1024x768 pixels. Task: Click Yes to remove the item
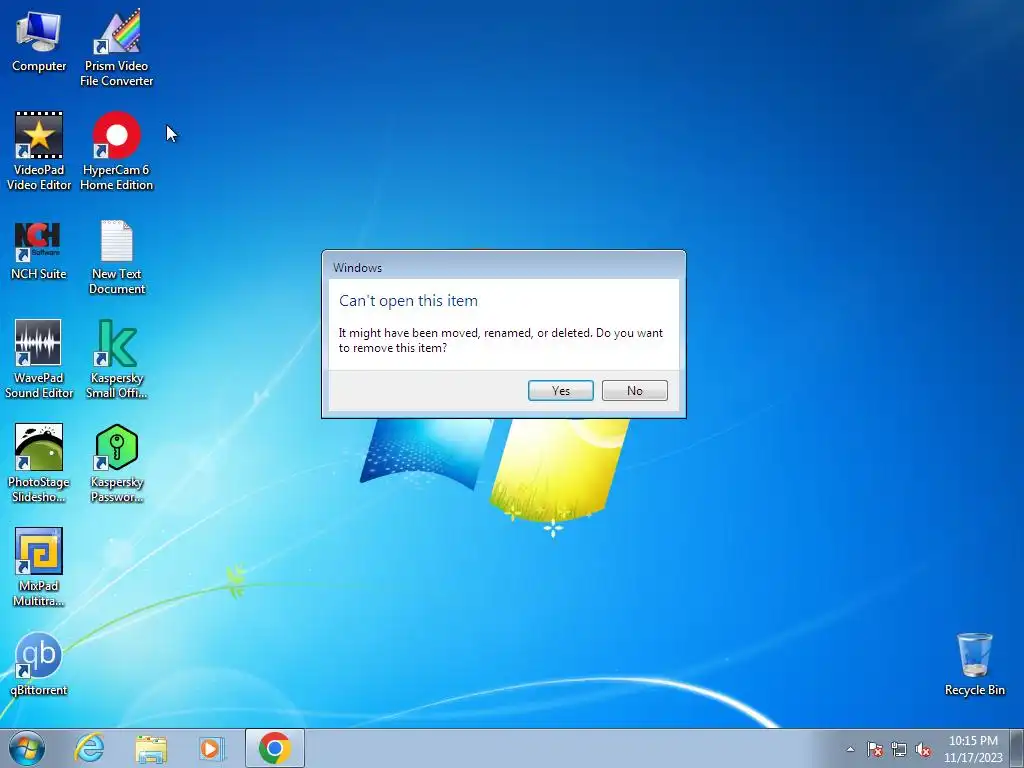(560, 391)
